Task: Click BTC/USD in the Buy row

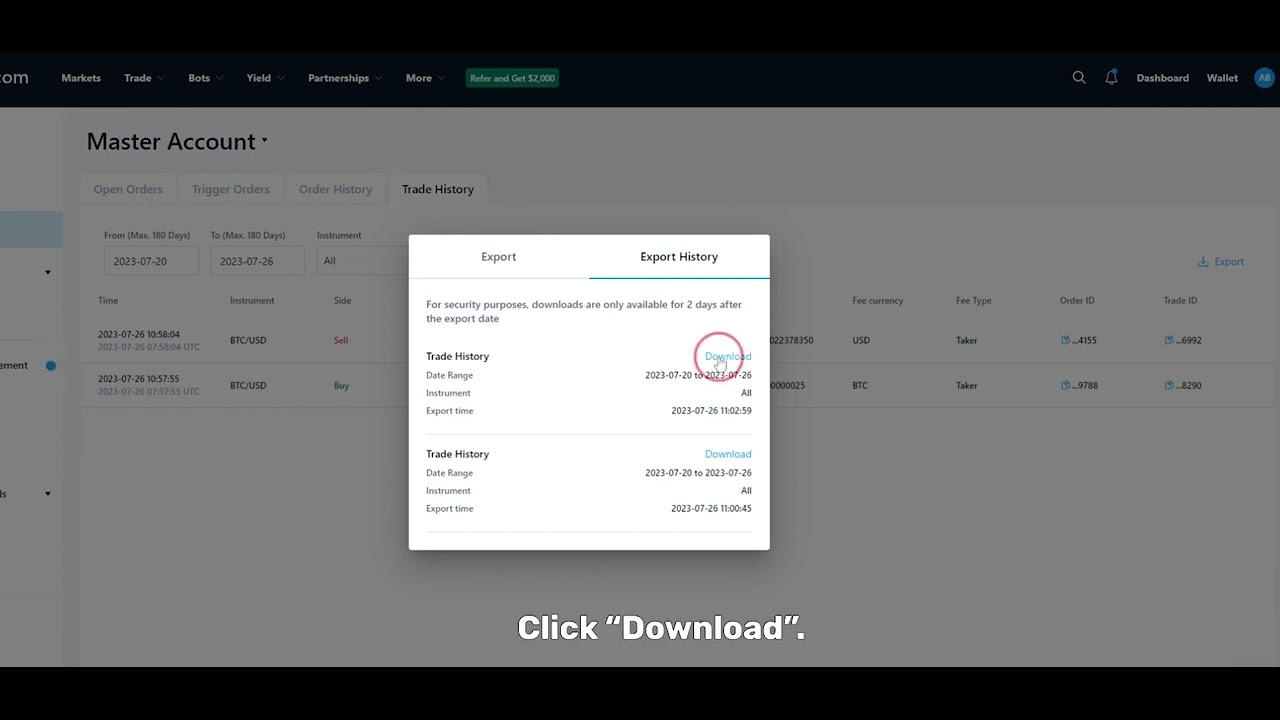Action: coord(248,385)
